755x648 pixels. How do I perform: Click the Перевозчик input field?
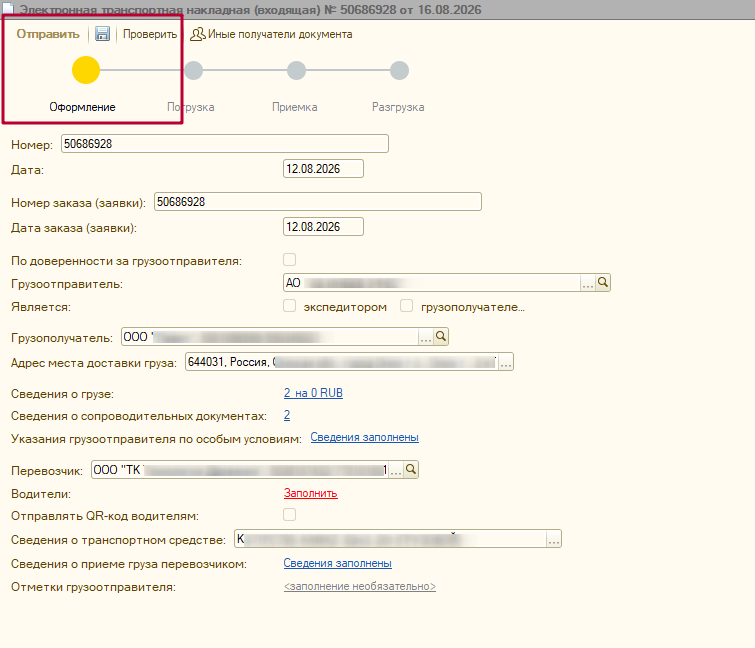[240, 469]
